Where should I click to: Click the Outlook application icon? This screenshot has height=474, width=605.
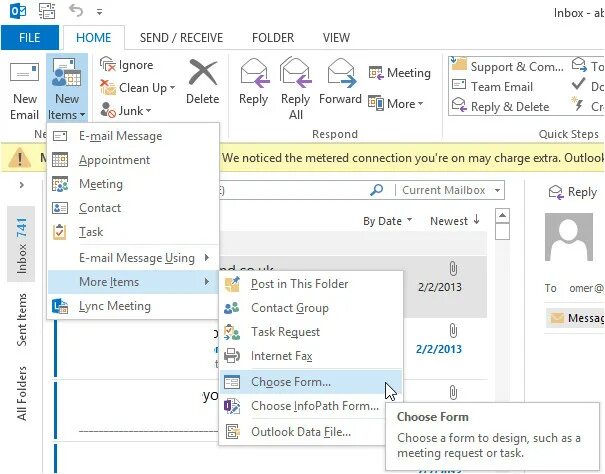click(x=18, y=11)
